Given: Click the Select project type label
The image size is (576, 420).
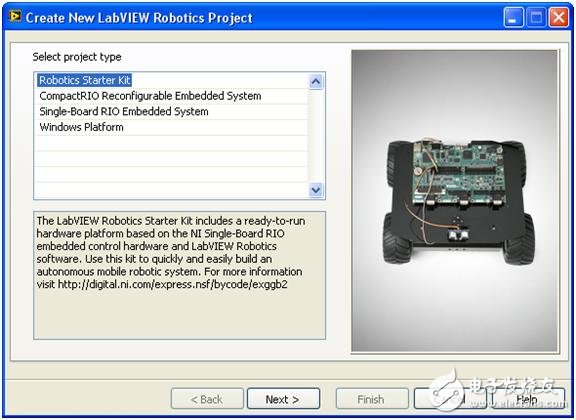Looking at the screenshot, I should click(x=77, y=57).
